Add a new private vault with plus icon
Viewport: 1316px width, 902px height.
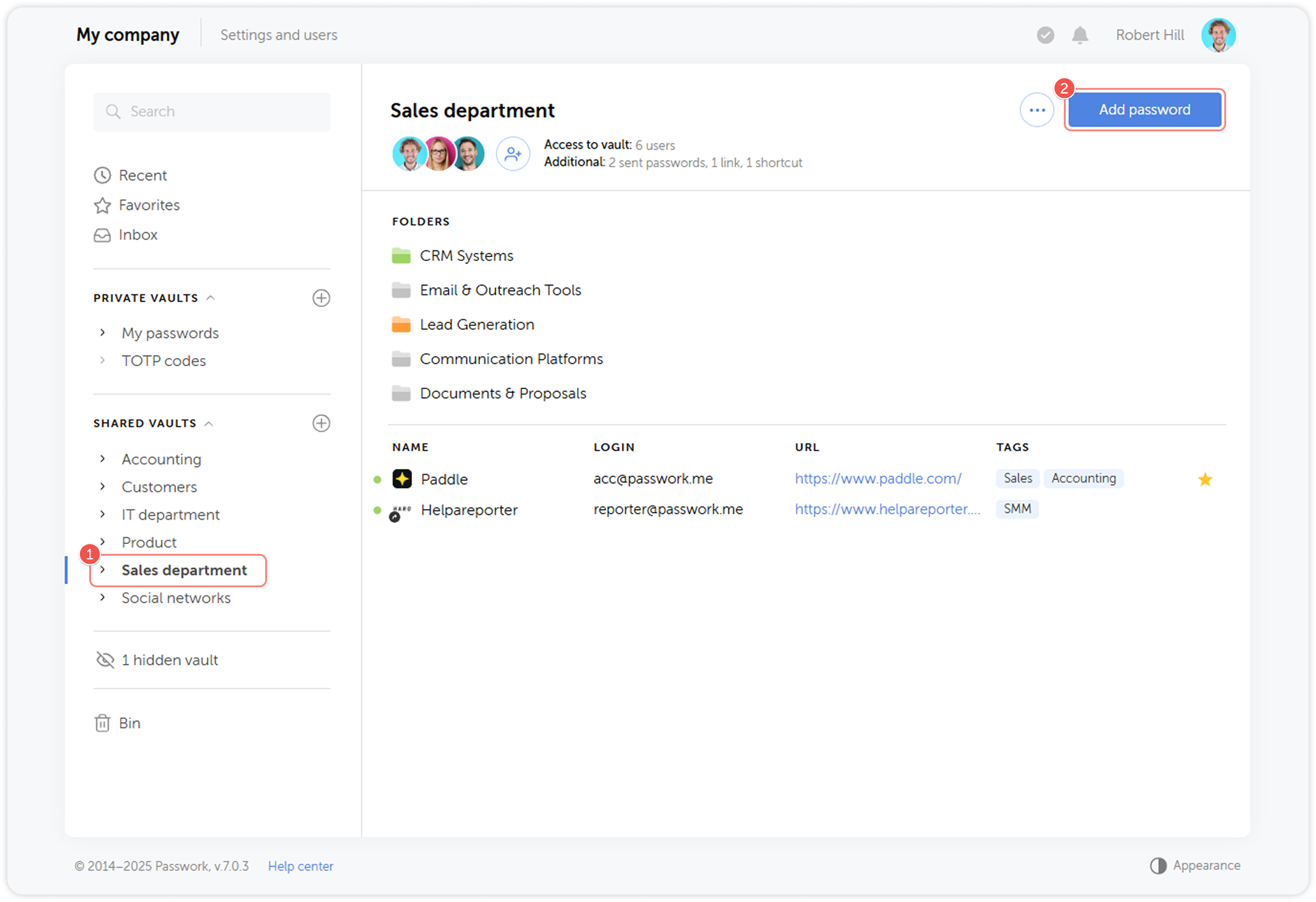321,298
